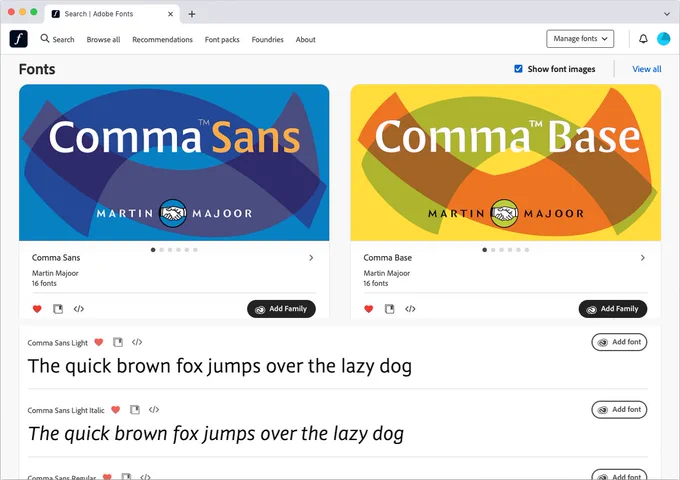Screen dimensions: 680x480
Task: Add font Comma Sans Light Italic
Action: (x=619, y=409)
